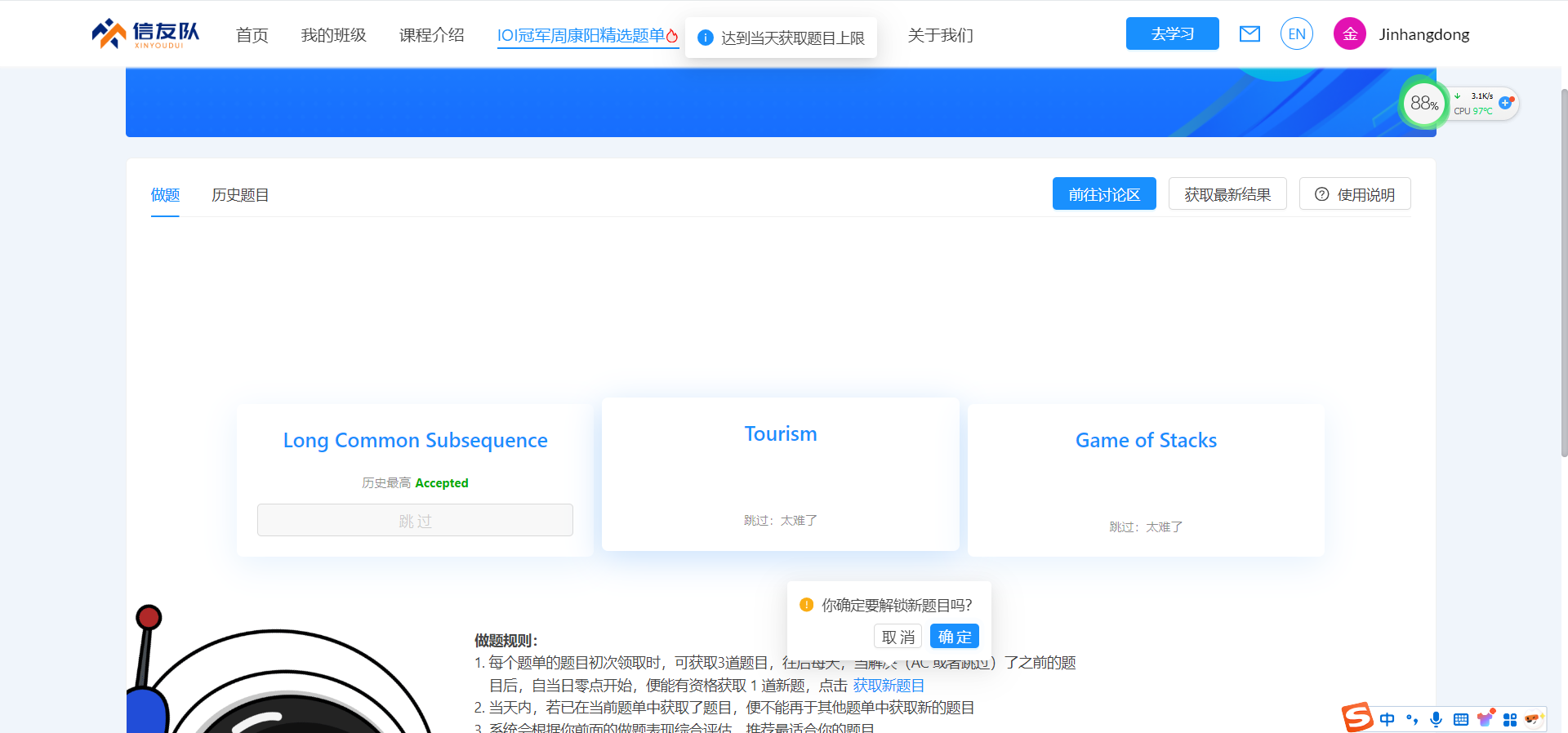This screenshot has width=1568, height=733.
Task: Click the Sogou microphone voice input icon
Action: (1436, 719)
